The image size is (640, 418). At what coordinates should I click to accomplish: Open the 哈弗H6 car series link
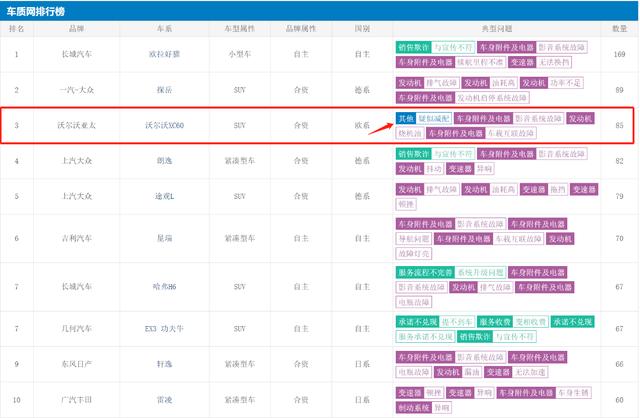click(x=164, y=287)
